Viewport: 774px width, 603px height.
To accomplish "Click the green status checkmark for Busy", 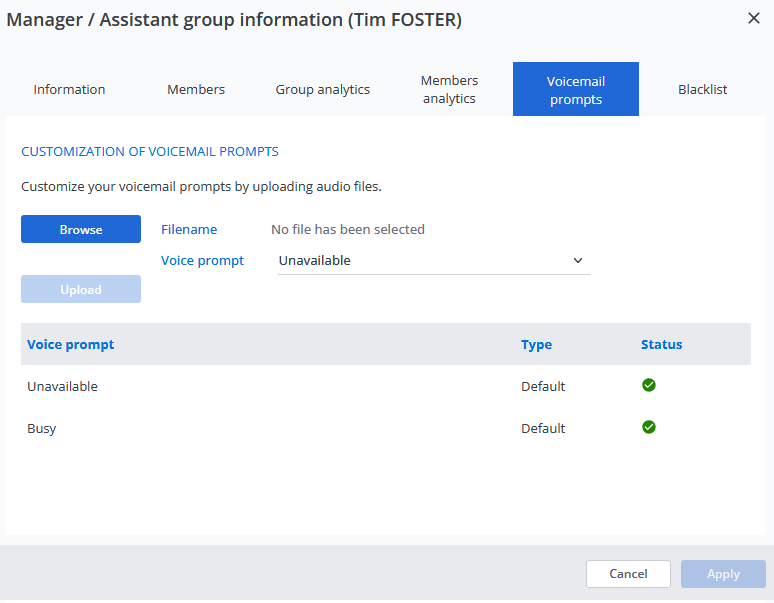I will (649, 427).
